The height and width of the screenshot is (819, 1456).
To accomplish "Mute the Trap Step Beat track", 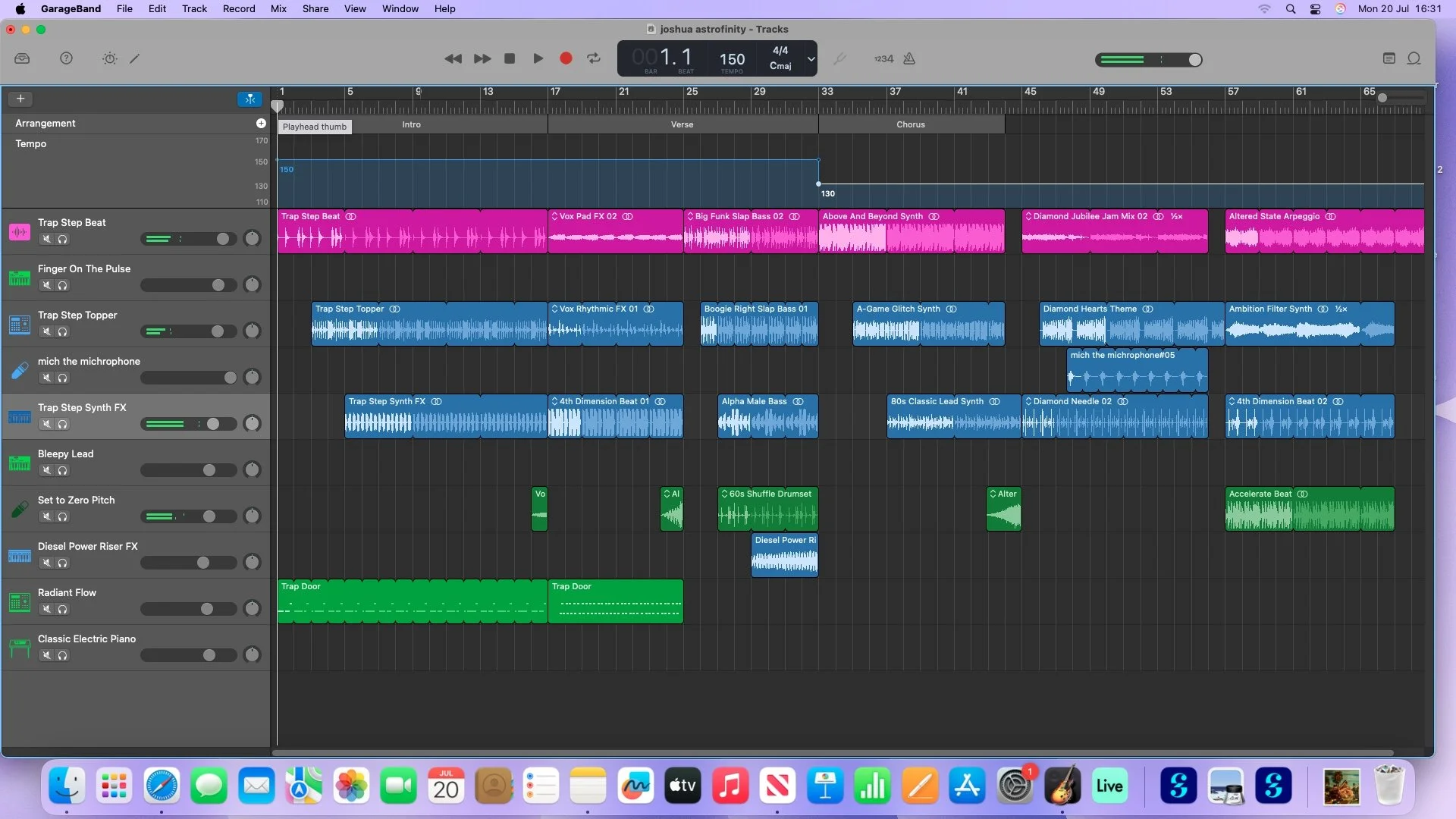I will tap(47, 239).
